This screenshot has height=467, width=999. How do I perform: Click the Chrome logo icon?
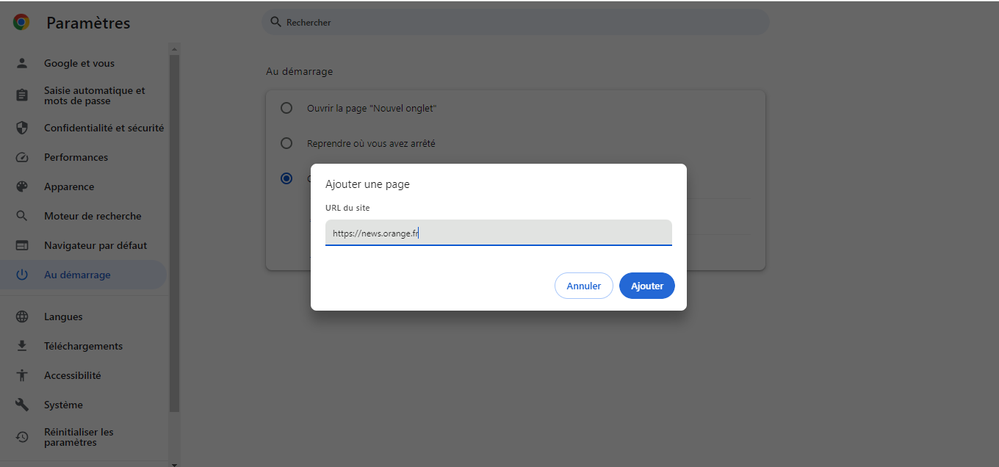(21, 23)
